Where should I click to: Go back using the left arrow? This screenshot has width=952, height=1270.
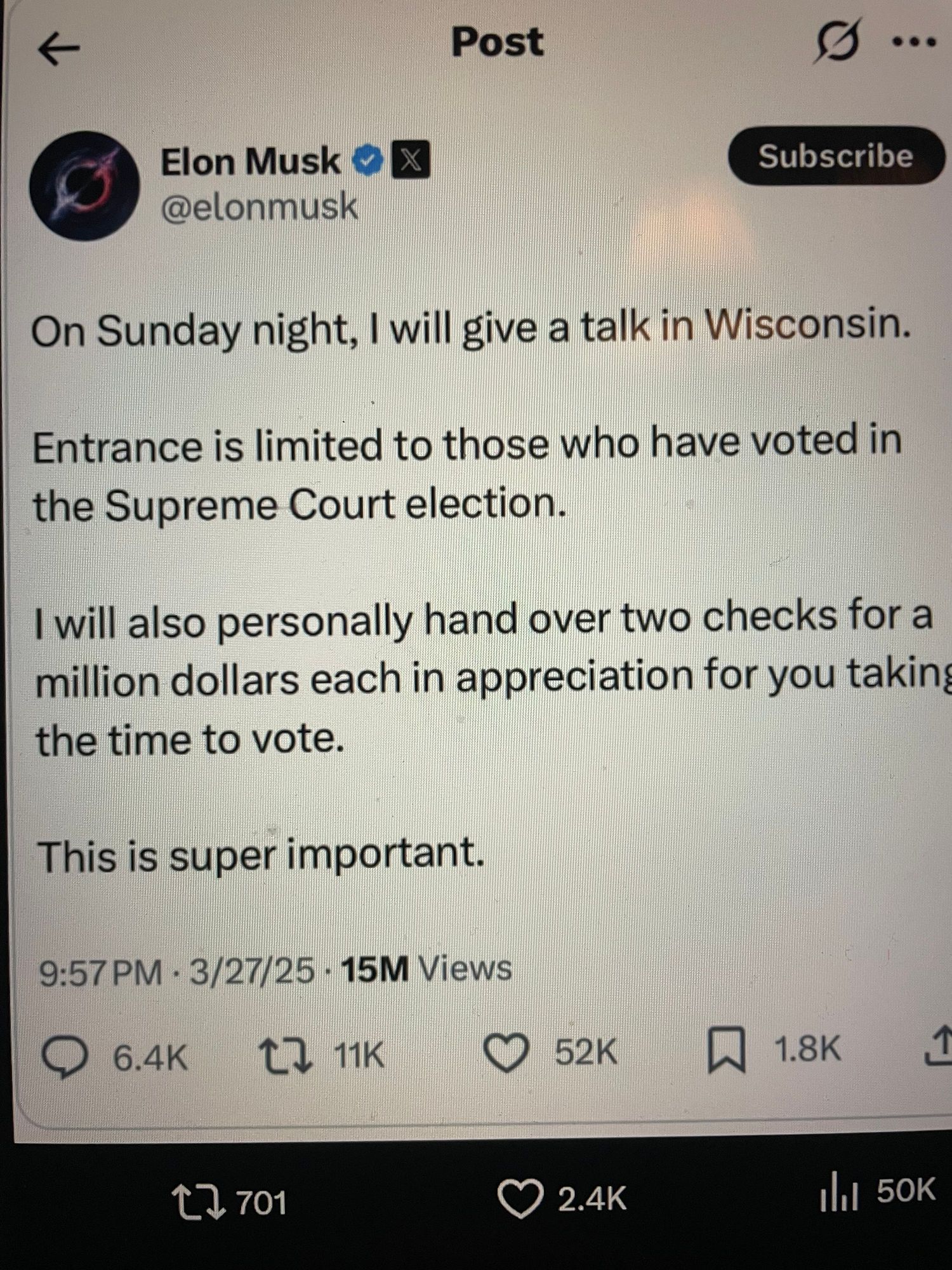click(58, 49)
